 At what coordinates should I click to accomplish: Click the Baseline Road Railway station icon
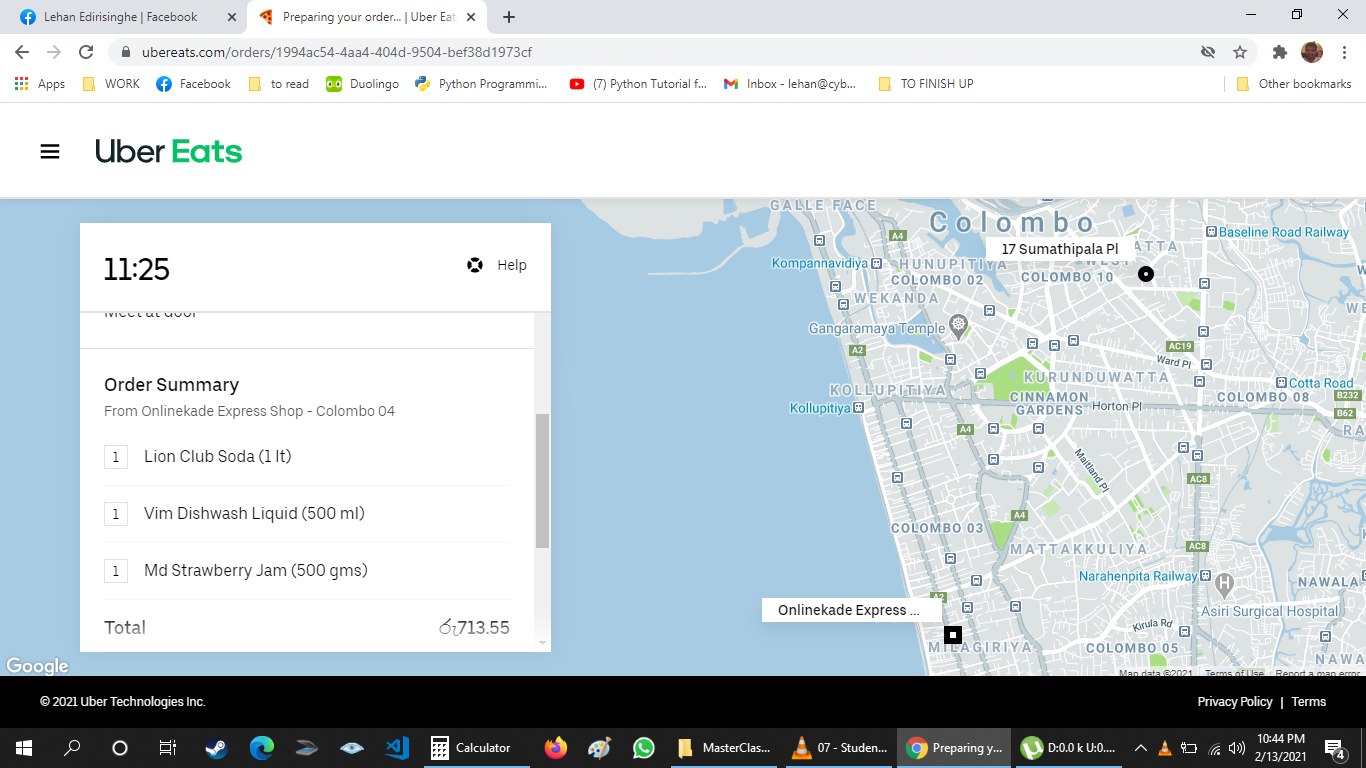pos(1213,232)
